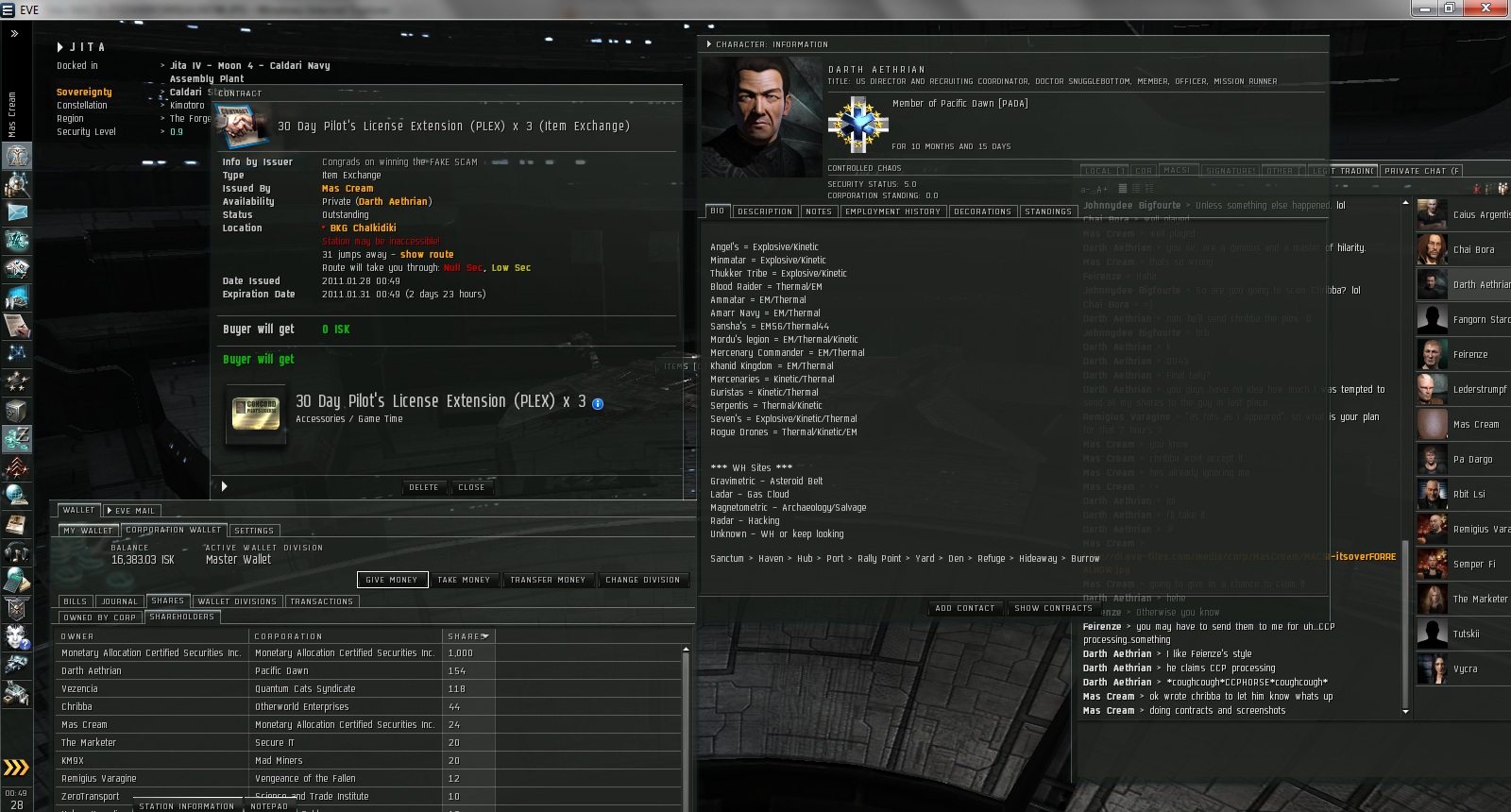
Task: Select Caius Argentis in member list
Action: [1464, 214]
